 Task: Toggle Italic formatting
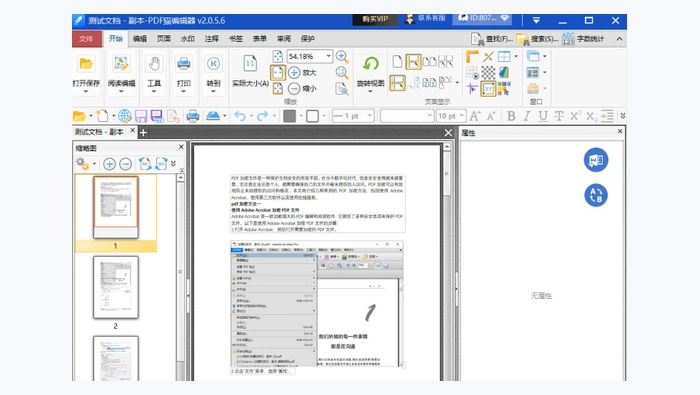pos(527,116)
